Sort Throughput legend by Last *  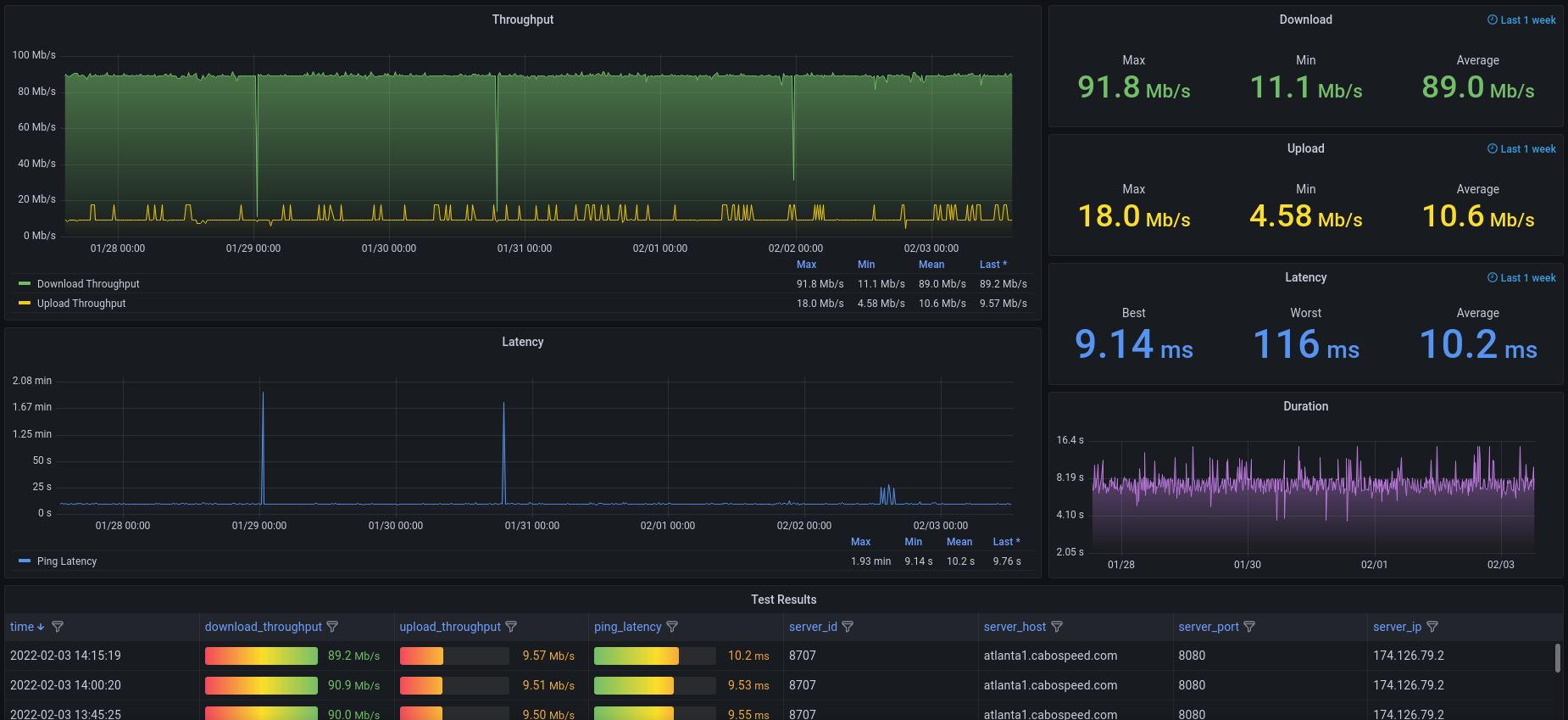coord(993,265)
